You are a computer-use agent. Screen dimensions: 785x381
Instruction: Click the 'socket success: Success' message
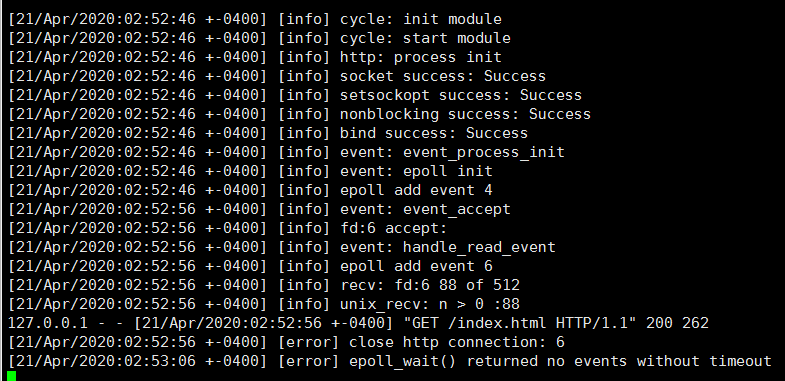tap(443, 76)
